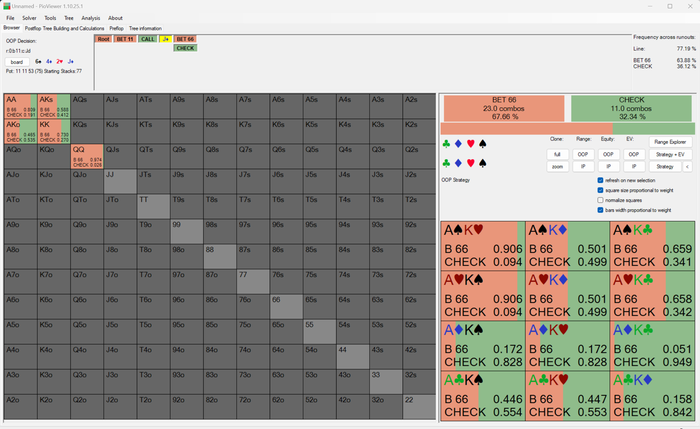Select the yellow J♦ turn card node
The width and height of the screenshot is (700, 429).
point(166,39)
